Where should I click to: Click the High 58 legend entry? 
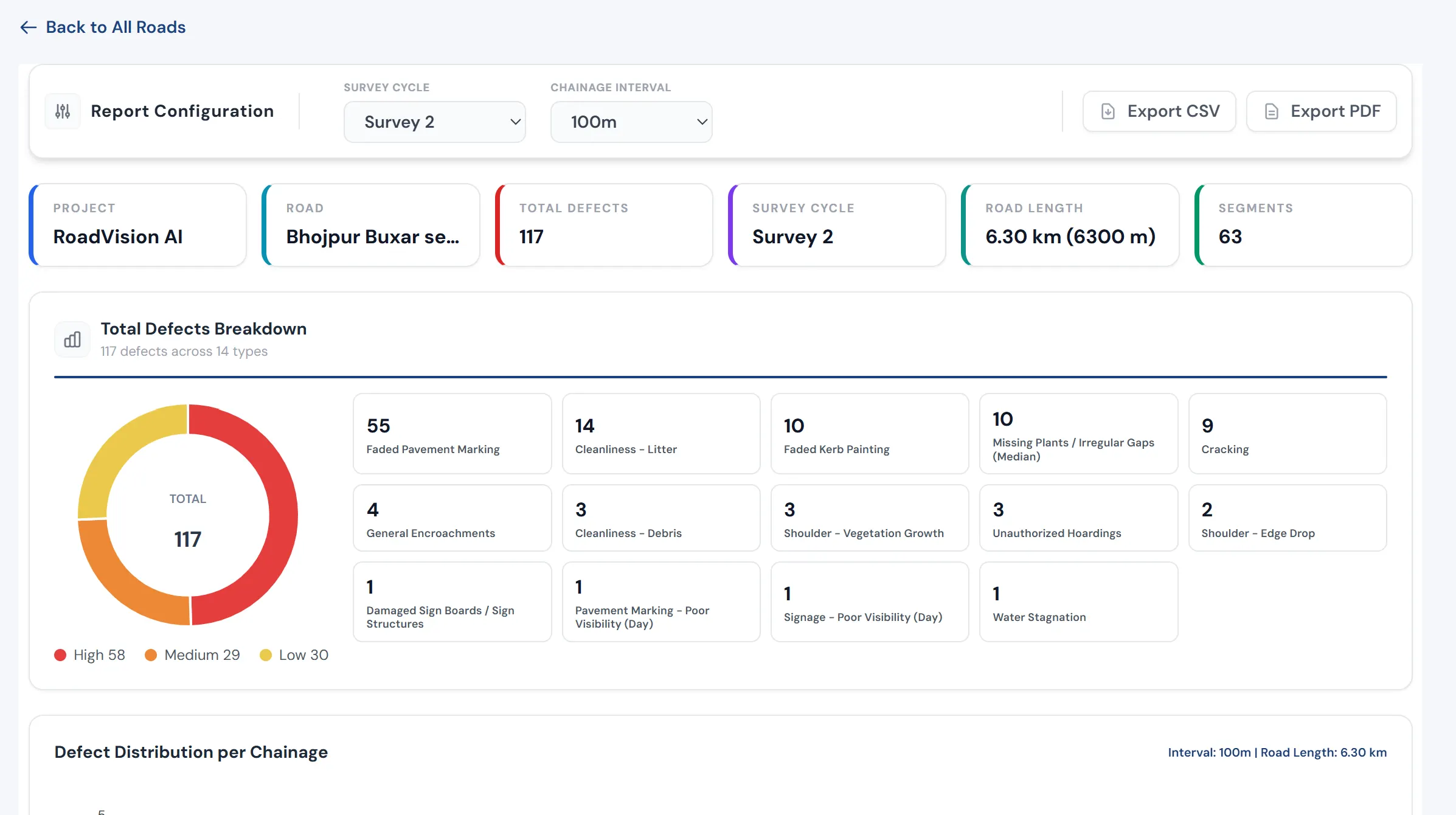(x=89, y=655)
